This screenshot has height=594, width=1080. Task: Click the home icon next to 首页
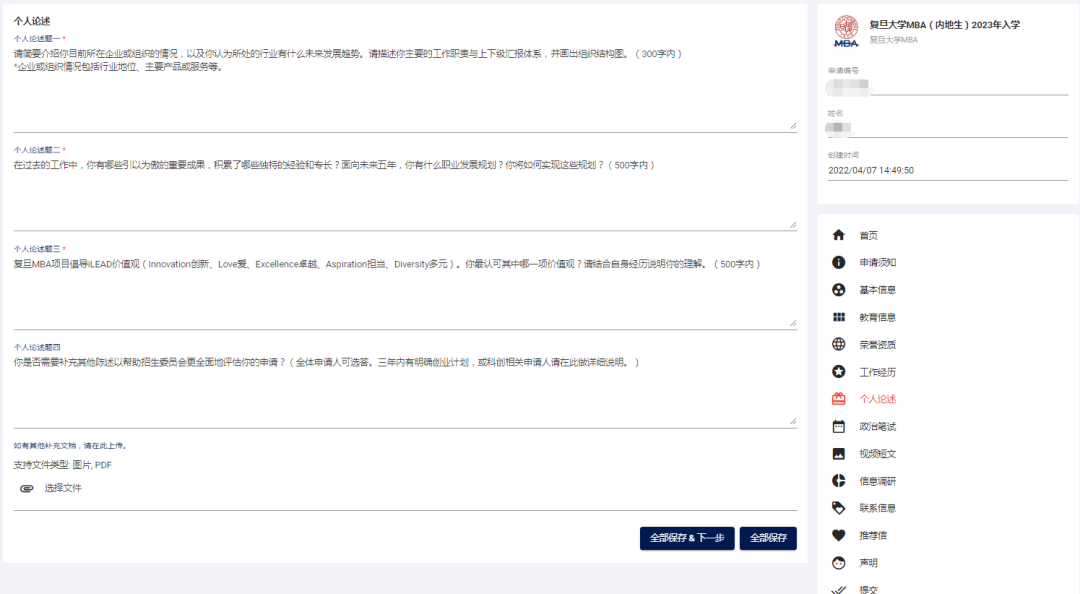coord(838,235)
